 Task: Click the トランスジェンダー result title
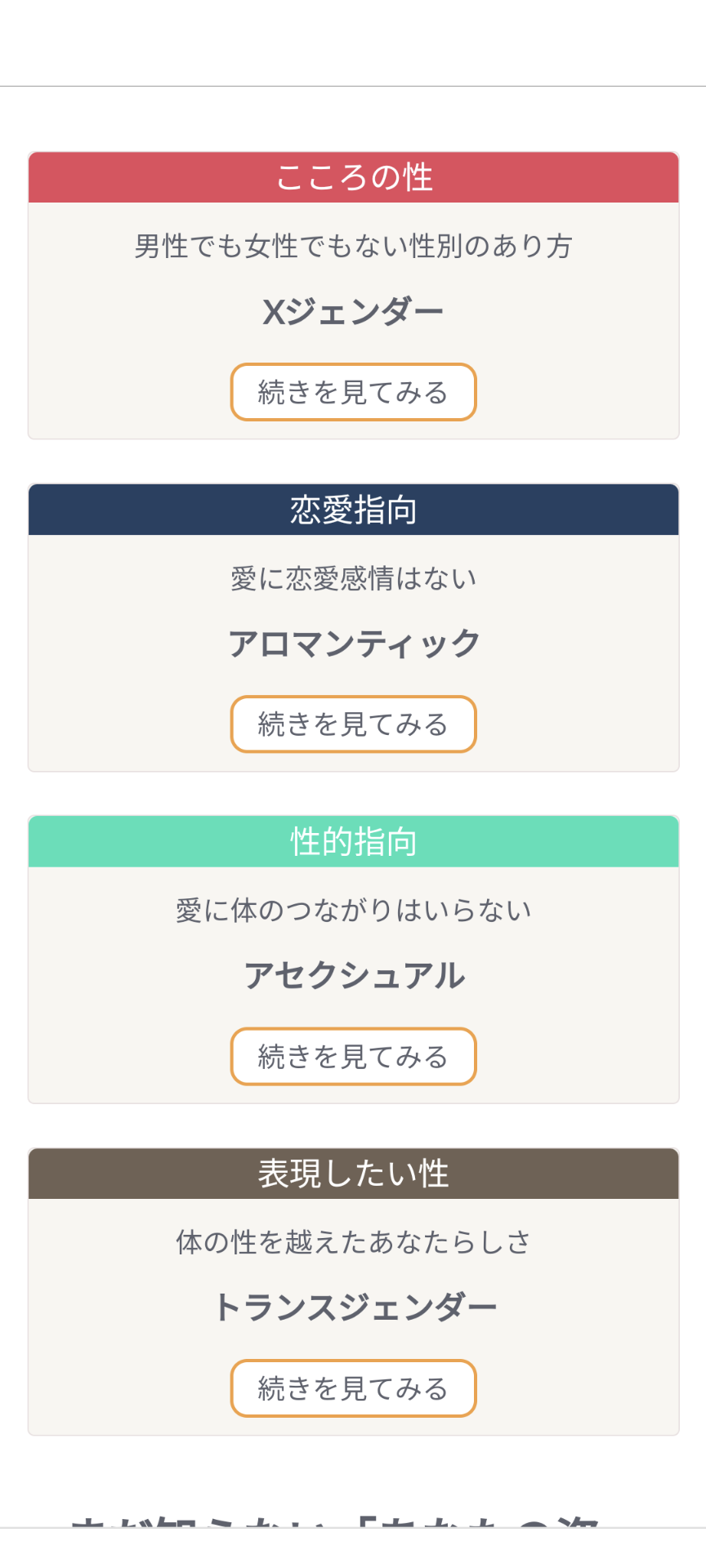353,1307
